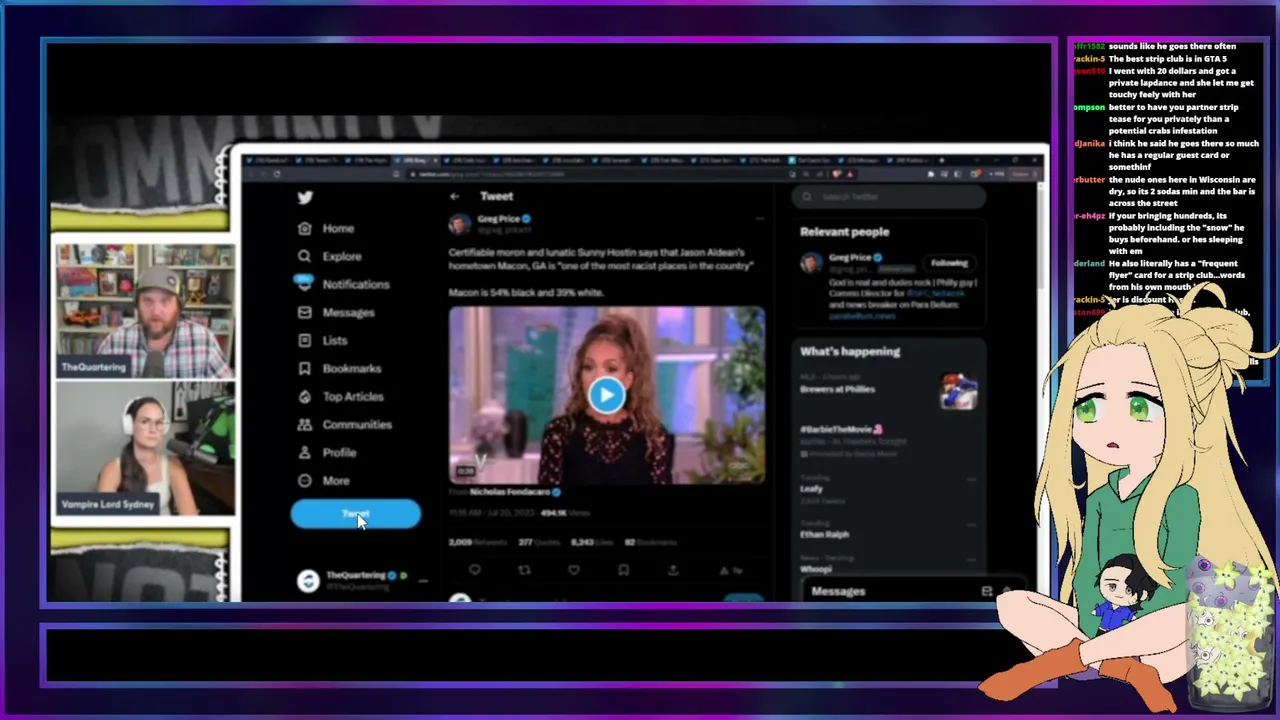This screenshot has width=1280, height=720.
Task: Open Bookmarks in the sidebar
Action: click(x=339, y=368)
